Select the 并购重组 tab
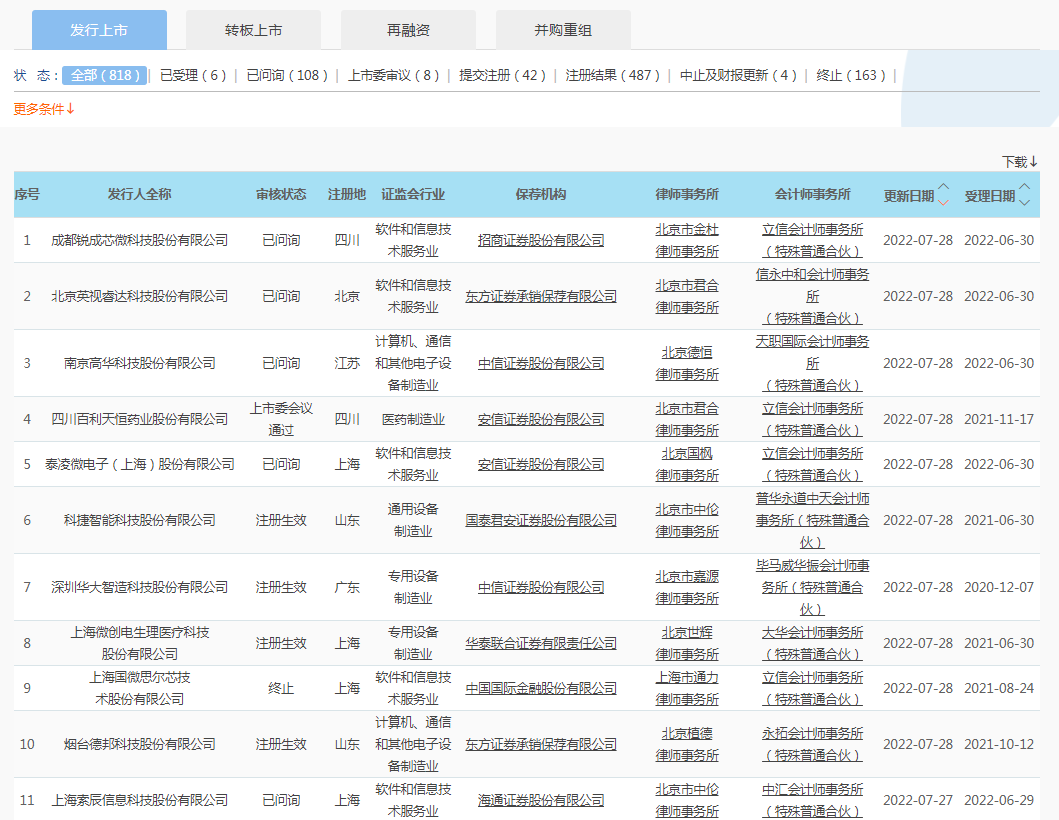The width and height of the screenshot is (1059, 820). (563, 30)
